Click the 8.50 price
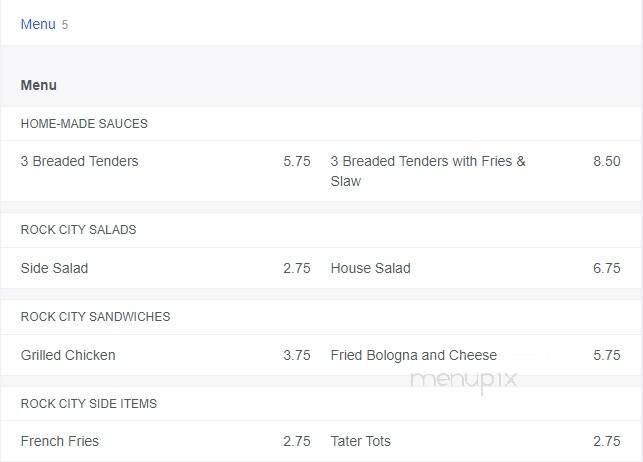Screen dimensions: 643x462 tap(607, 161)
